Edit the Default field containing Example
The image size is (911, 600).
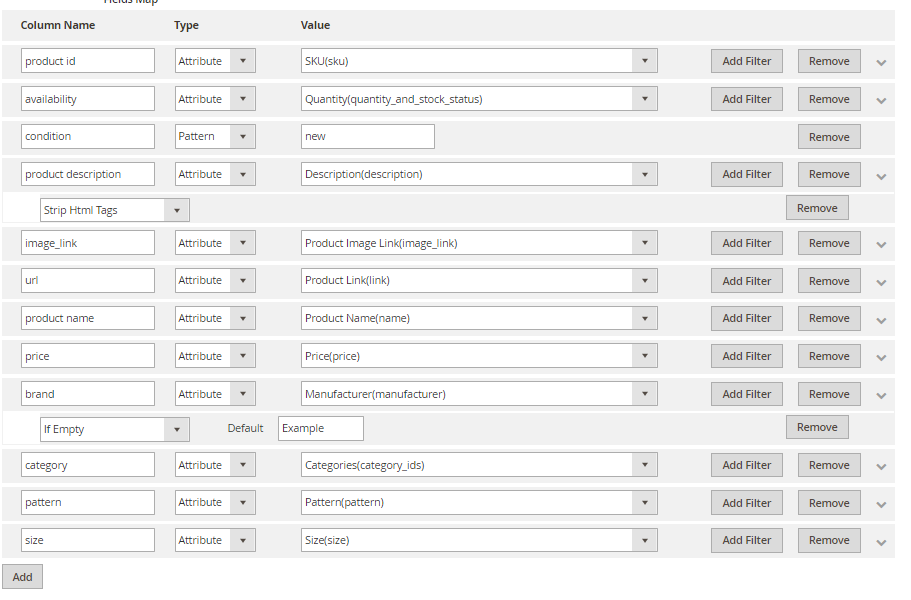click(x=321, y=429)
